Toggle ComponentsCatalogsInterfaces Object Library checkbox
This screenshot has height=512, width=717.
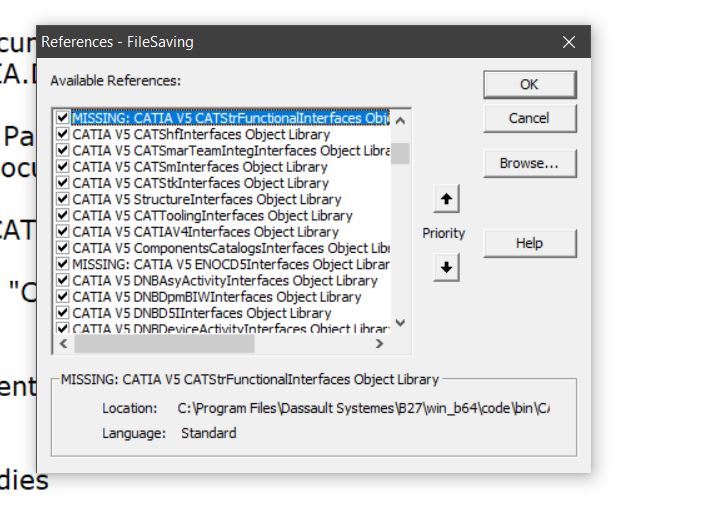[x=63, y=248]
